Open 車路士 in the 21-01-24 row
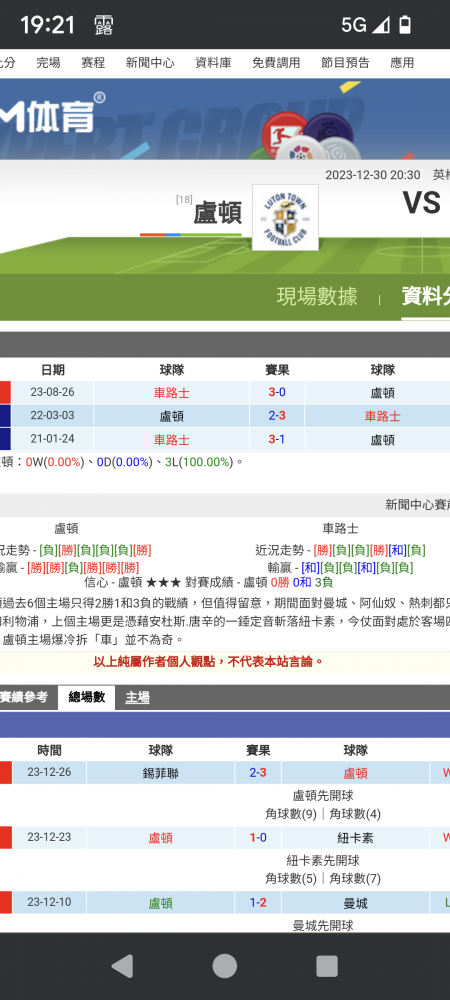Screen dimensions: 450x1000 (x=171, y=439)
